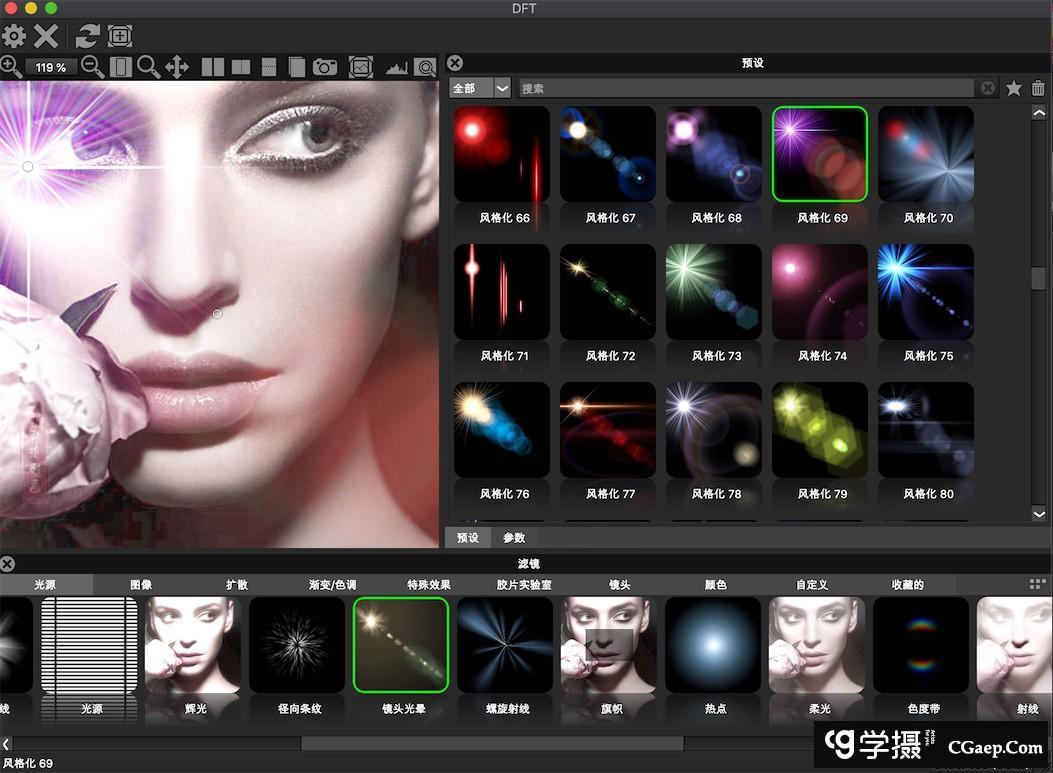Toggle favorite with the star icon

pos(1014,88)
